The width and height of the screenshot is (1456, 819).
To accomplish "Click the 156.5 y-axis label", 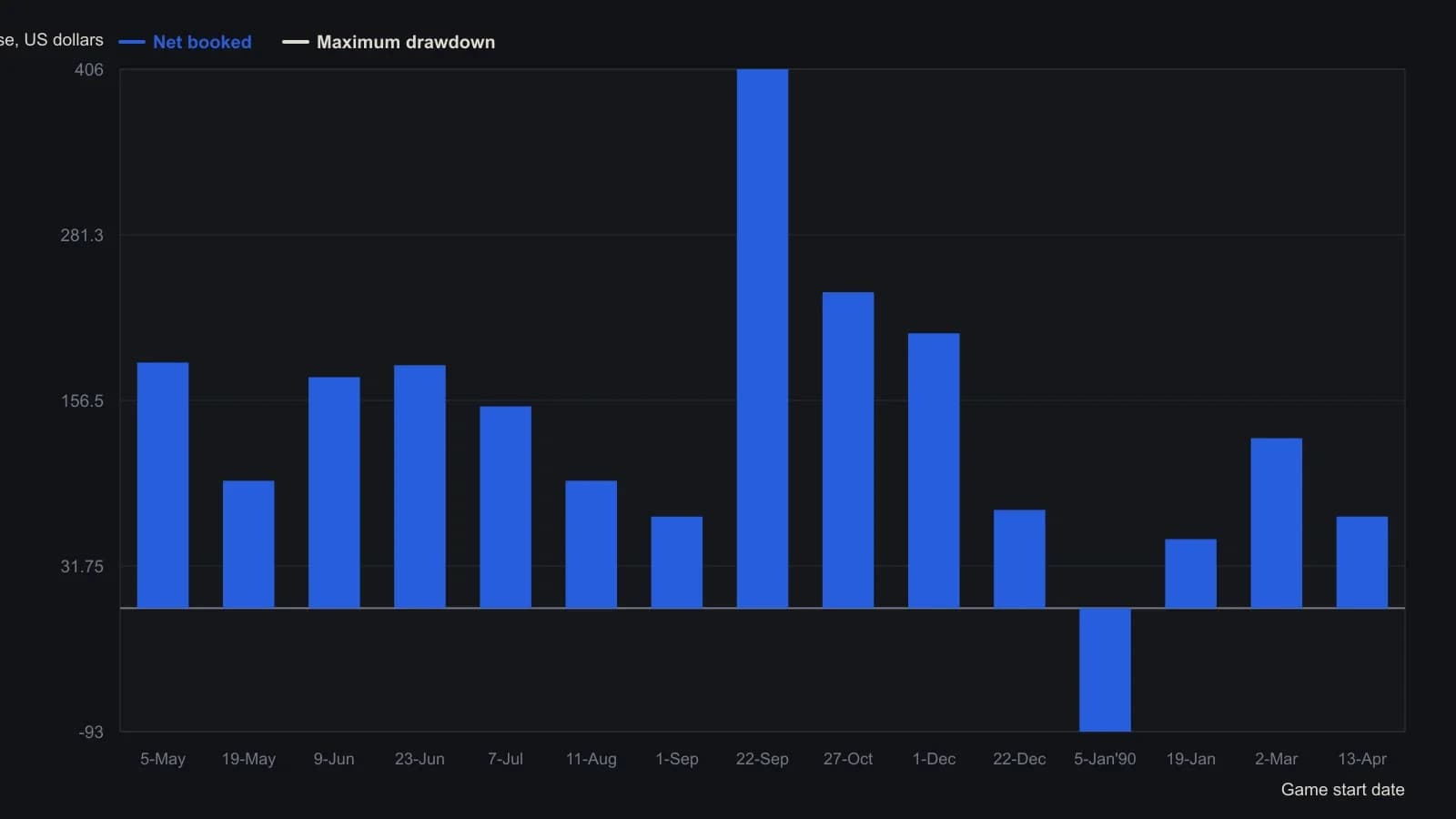I will click(82, 401).
